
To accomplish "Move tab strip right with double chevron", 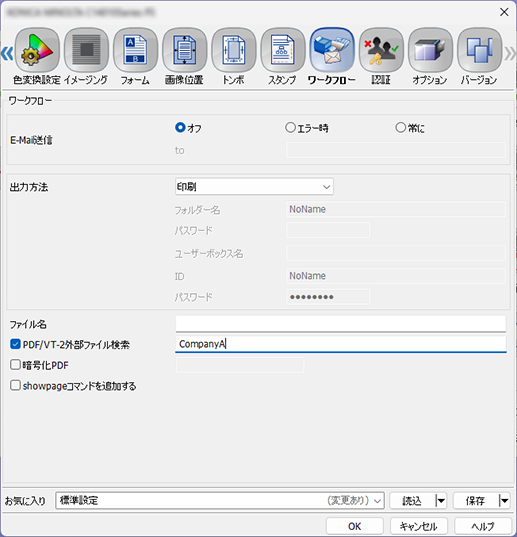I will point(510,53).
